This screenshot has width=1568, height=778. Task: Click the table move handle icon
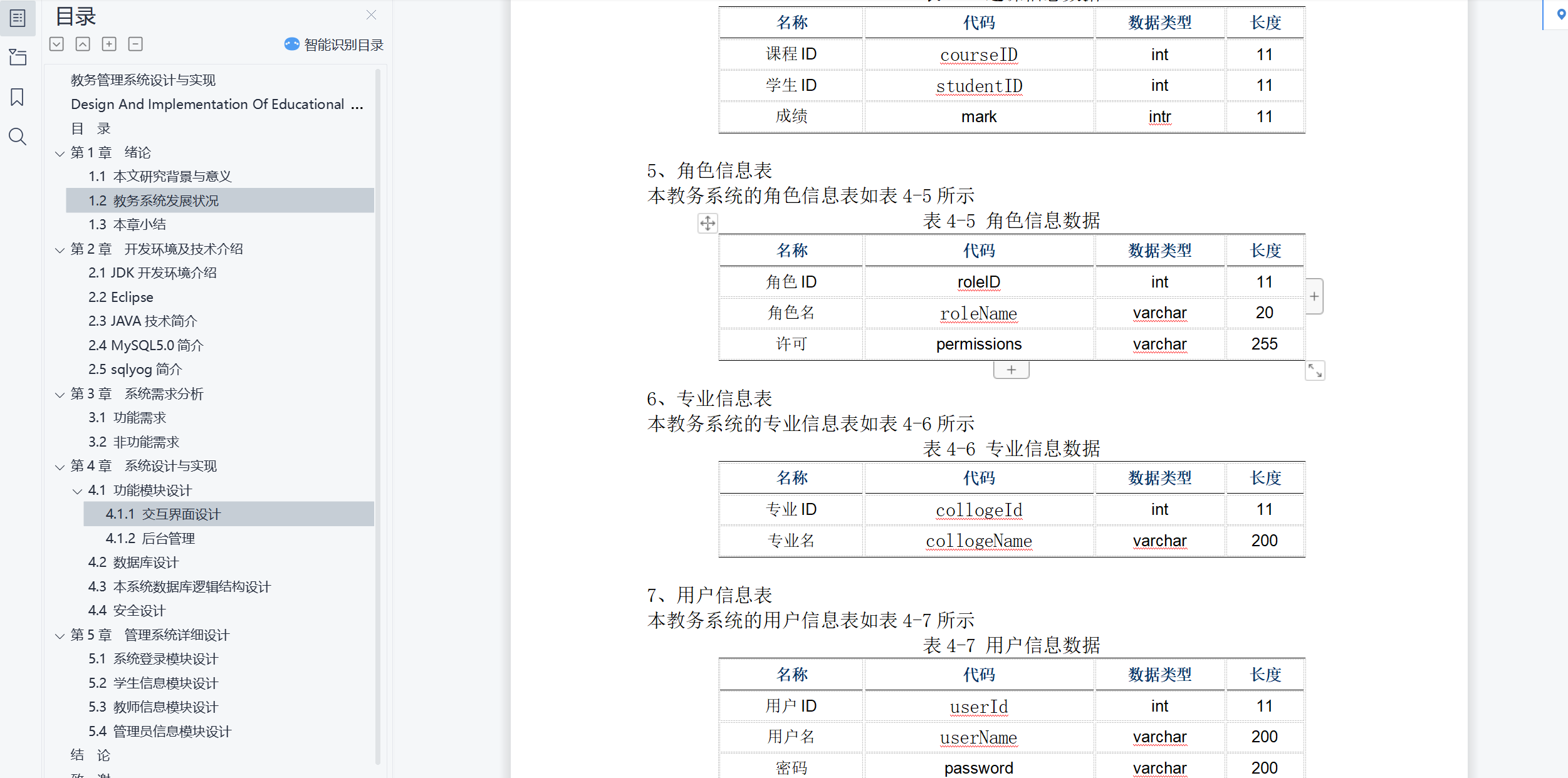click(x=708, y=223)
